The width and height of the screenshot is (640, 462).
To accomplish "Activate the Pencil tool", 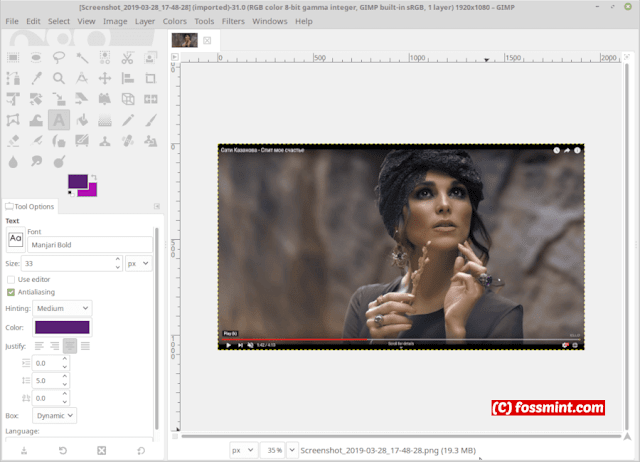I will [128, 120].
